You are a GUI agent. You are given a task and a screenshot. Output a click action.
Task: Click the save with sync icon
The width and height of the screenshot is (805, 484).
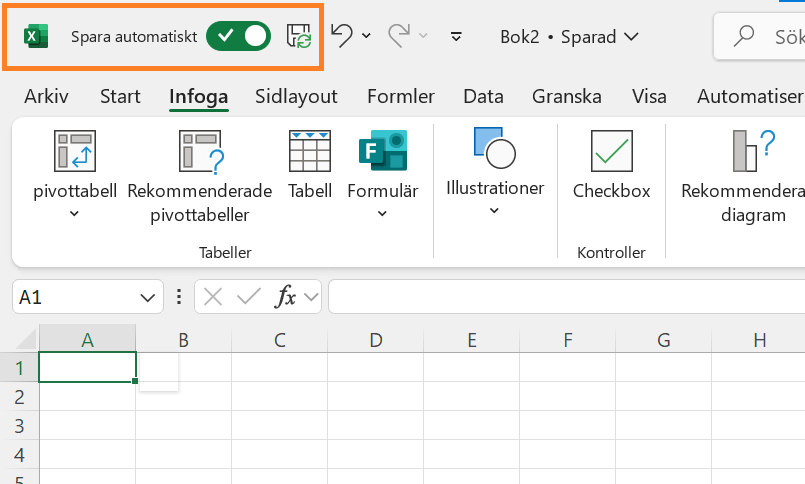click(299, 36)
